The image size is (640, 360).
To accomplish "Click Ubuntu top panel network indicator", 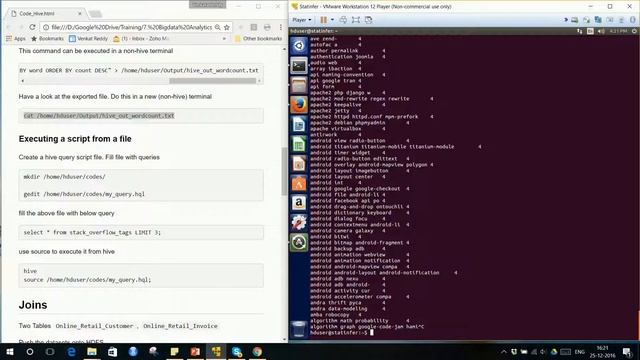I will 580,31.
